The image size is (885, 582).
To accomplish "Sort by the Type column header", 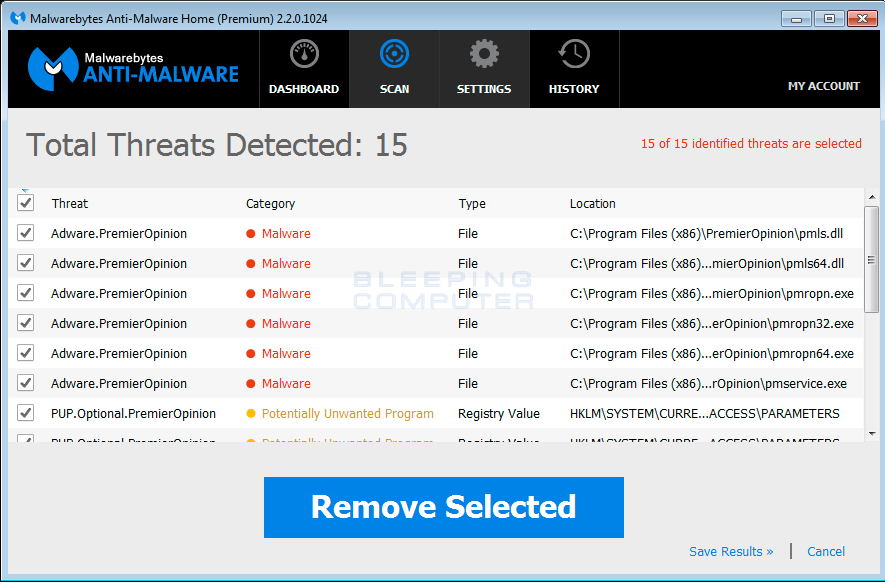I will 472,204.
